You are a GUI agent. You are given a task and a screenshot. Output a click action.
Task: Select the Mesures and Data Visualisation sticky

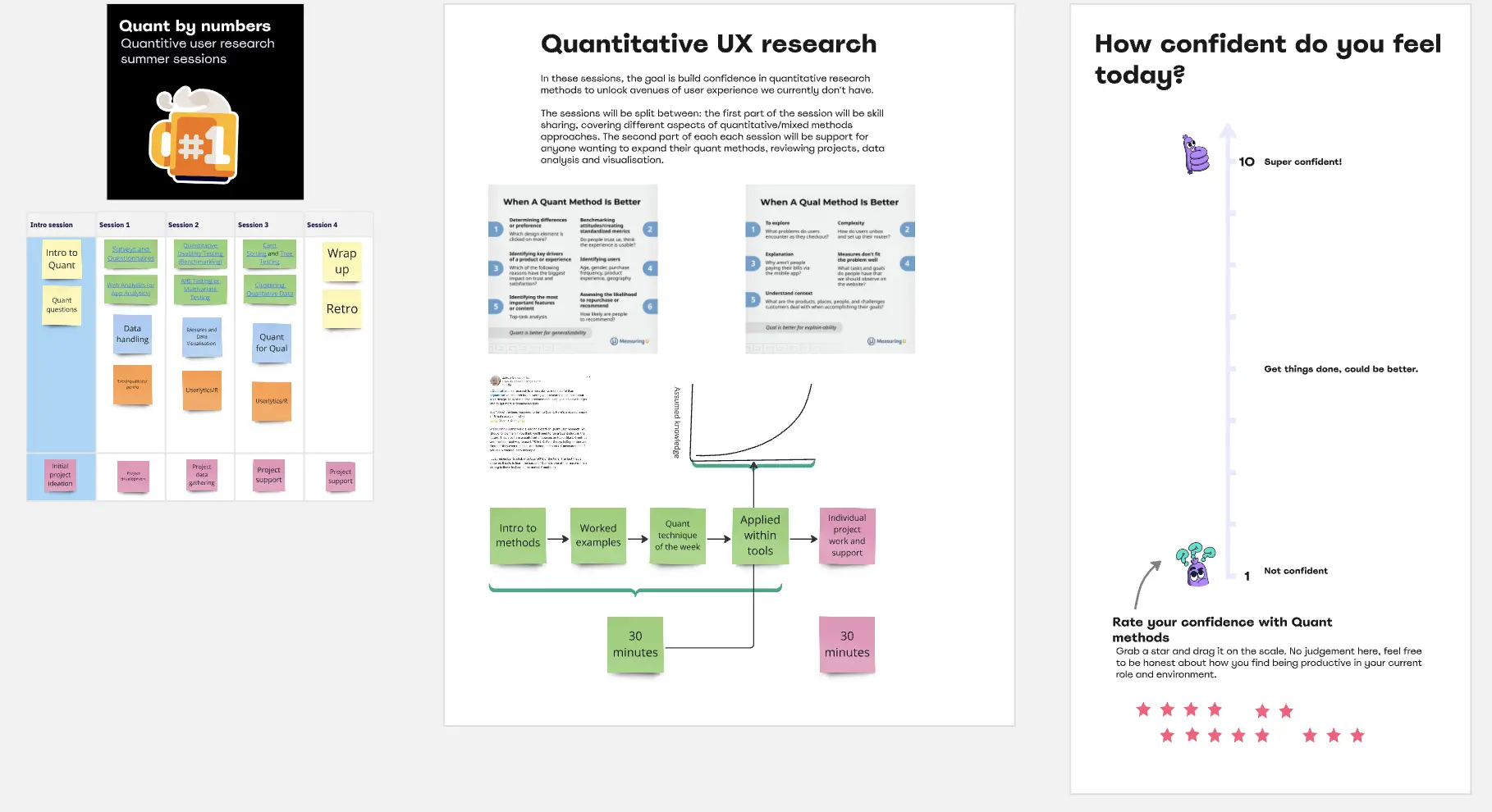pos(202,337)
